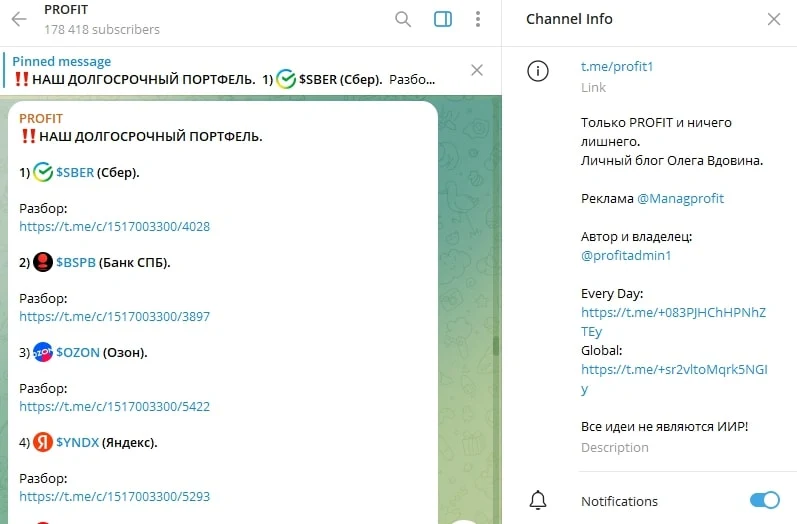797x524 pixels.
Task: Click the Yandex red Я logo emoji
Action: (x=43, y=442)
